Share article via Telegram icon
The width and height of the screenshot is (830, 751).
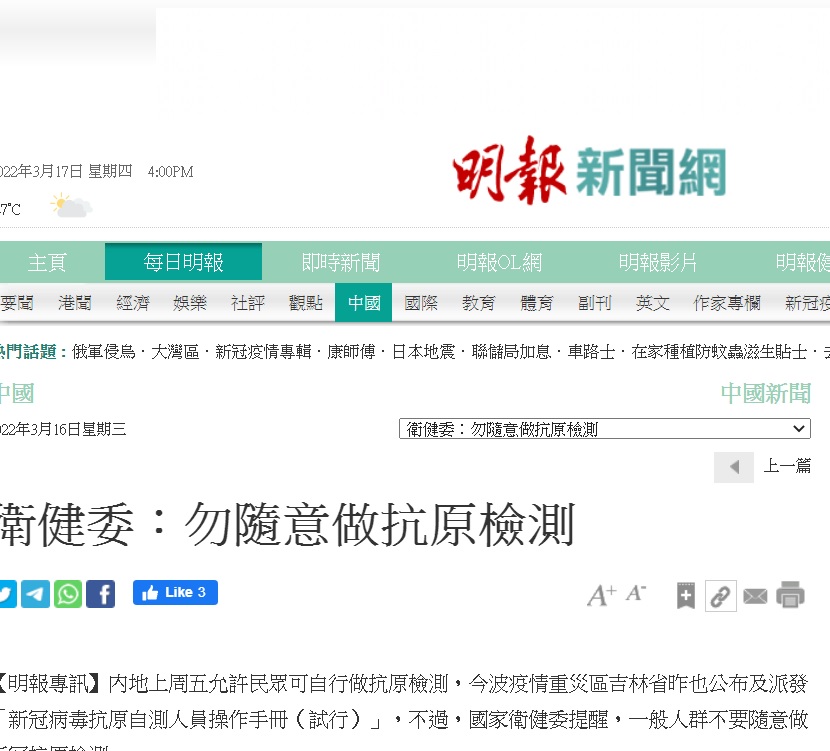pyautogui.click(x=36, y=594)
